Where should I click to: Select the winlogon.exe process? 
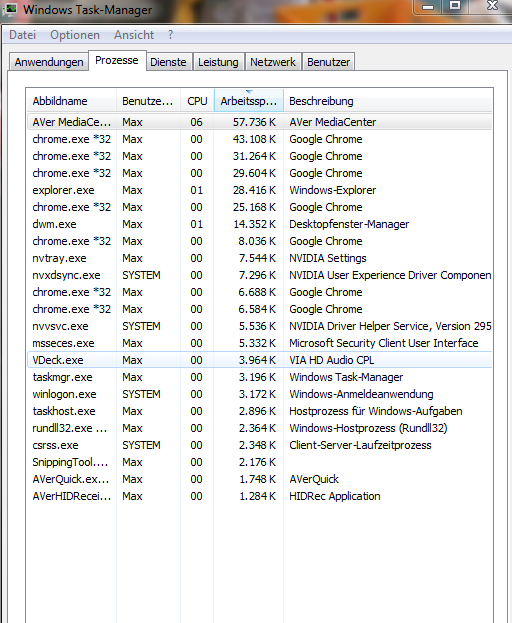click(x=260, y=394)
